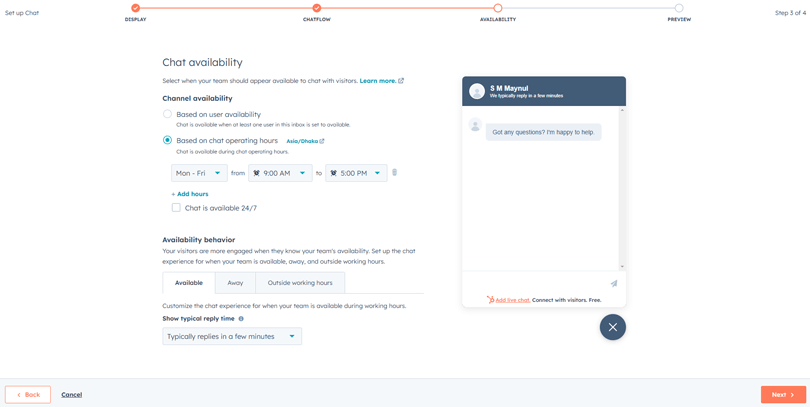Click the chat message input field
Viewport: 810px width, 407px height.
click(x=536, y=284)
